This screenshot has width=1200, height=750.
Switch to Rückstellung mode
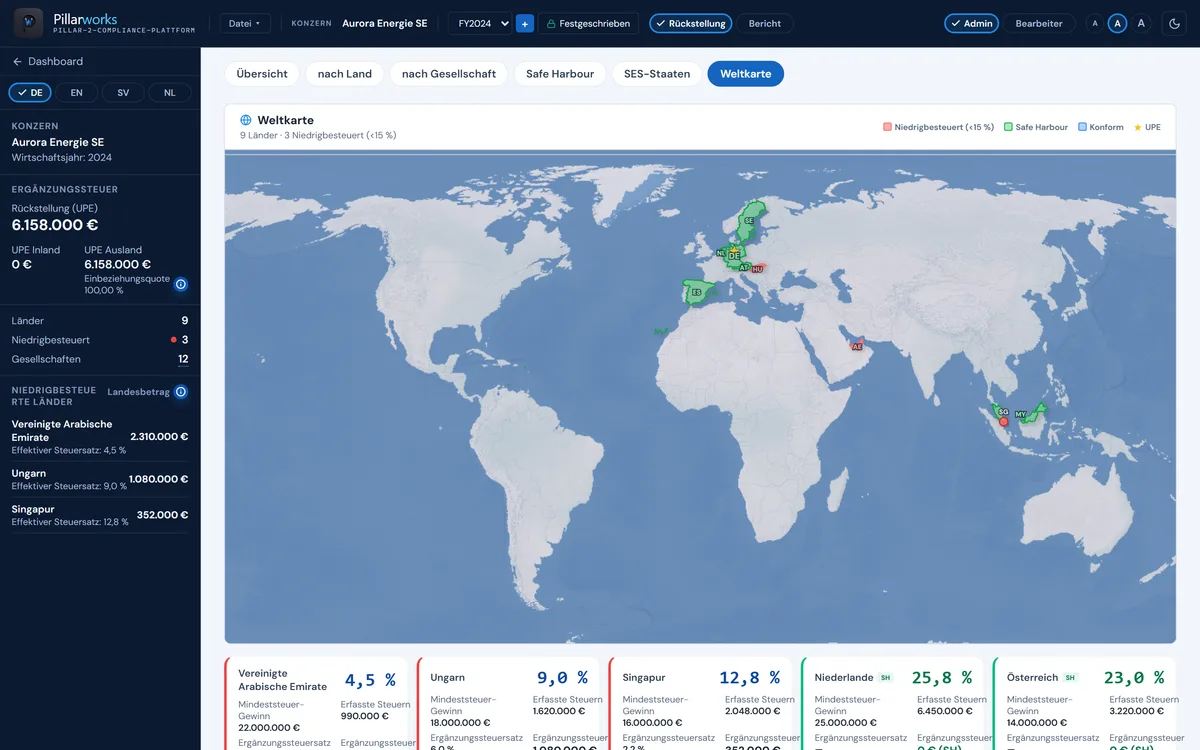(x=690, y=23)
